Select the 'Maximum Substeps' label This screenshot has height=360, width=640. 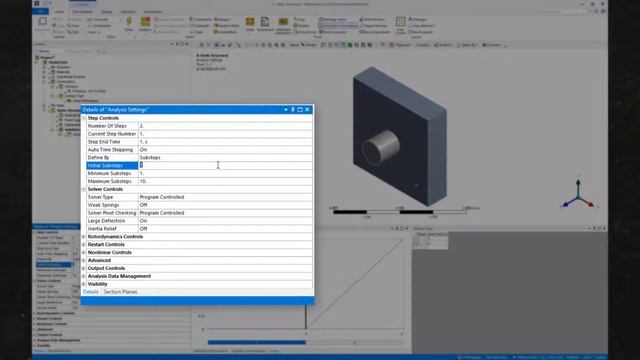coord(110,181)
